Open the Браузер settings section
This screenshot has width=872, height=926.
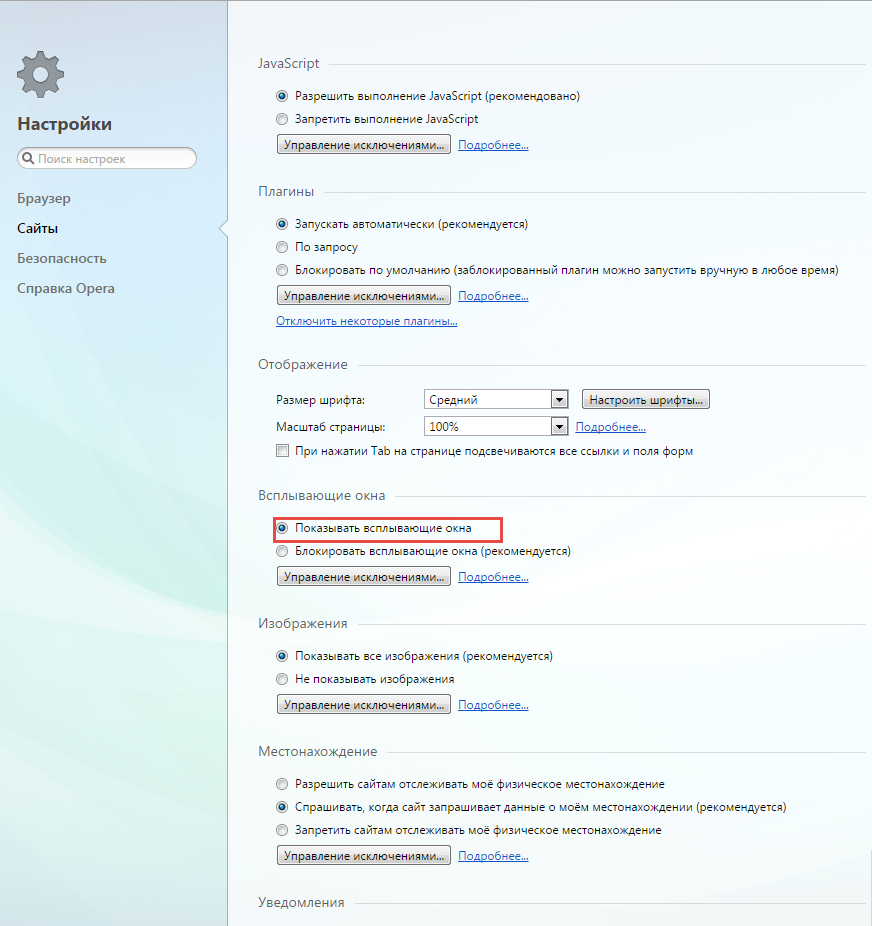click(x=44, y=198)
